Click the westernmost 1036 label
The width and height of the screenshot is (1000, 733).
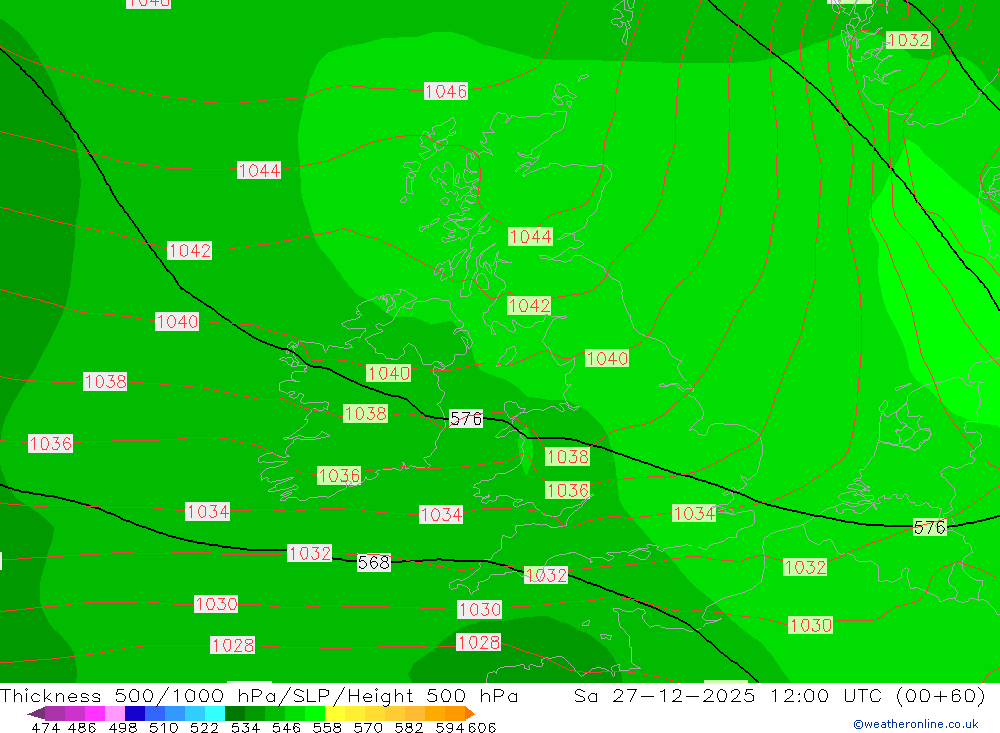[50, 443]
